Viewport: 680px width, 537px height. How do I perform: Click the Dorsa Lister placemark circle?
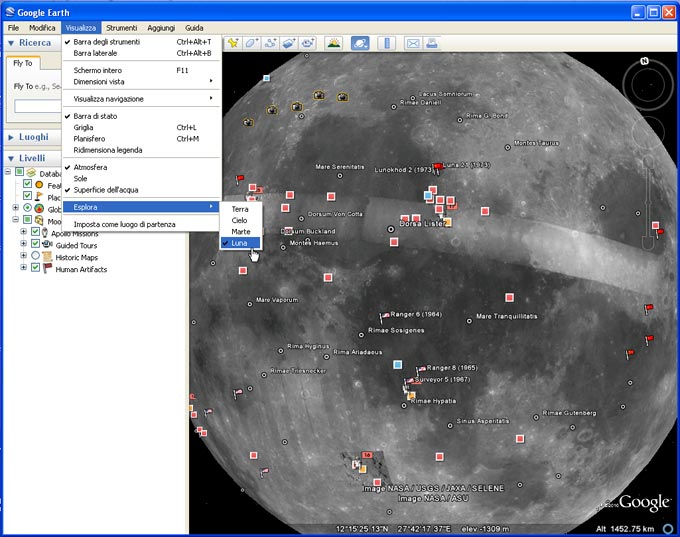click(391, 229)
